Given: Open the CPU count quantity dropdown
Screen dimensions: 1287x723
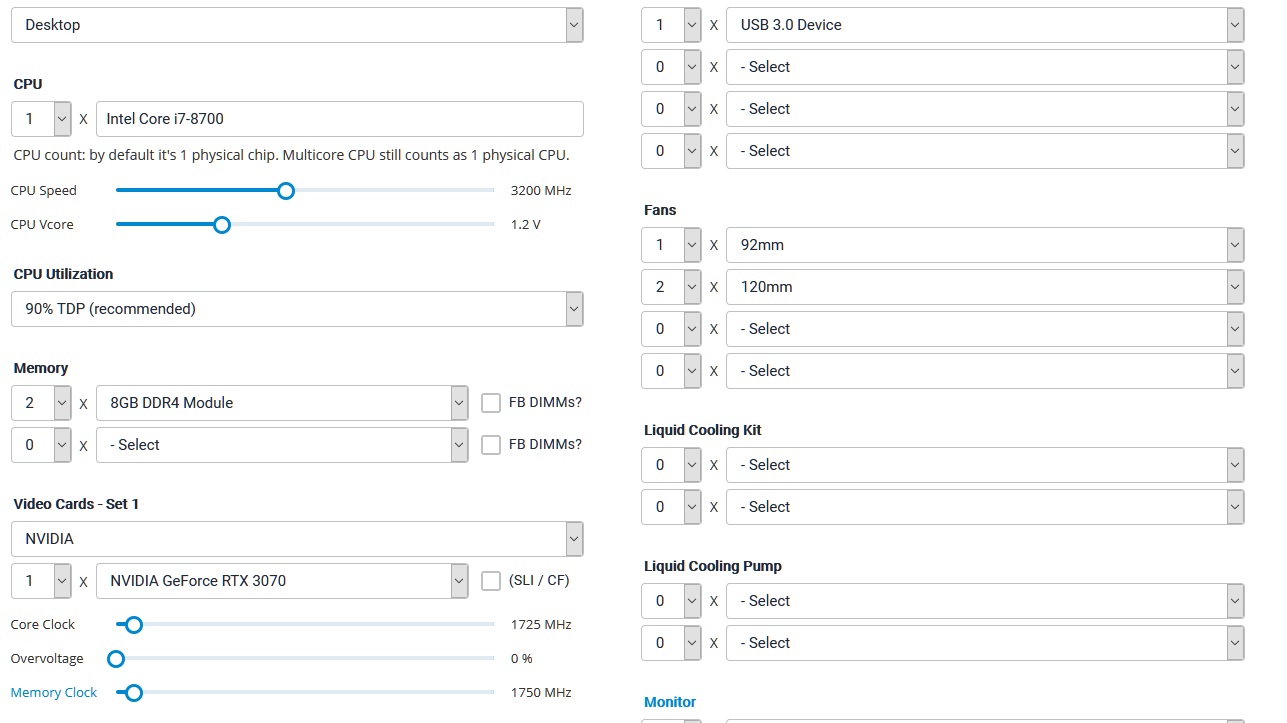Looking at the screenshot, I should pos(41,119).
